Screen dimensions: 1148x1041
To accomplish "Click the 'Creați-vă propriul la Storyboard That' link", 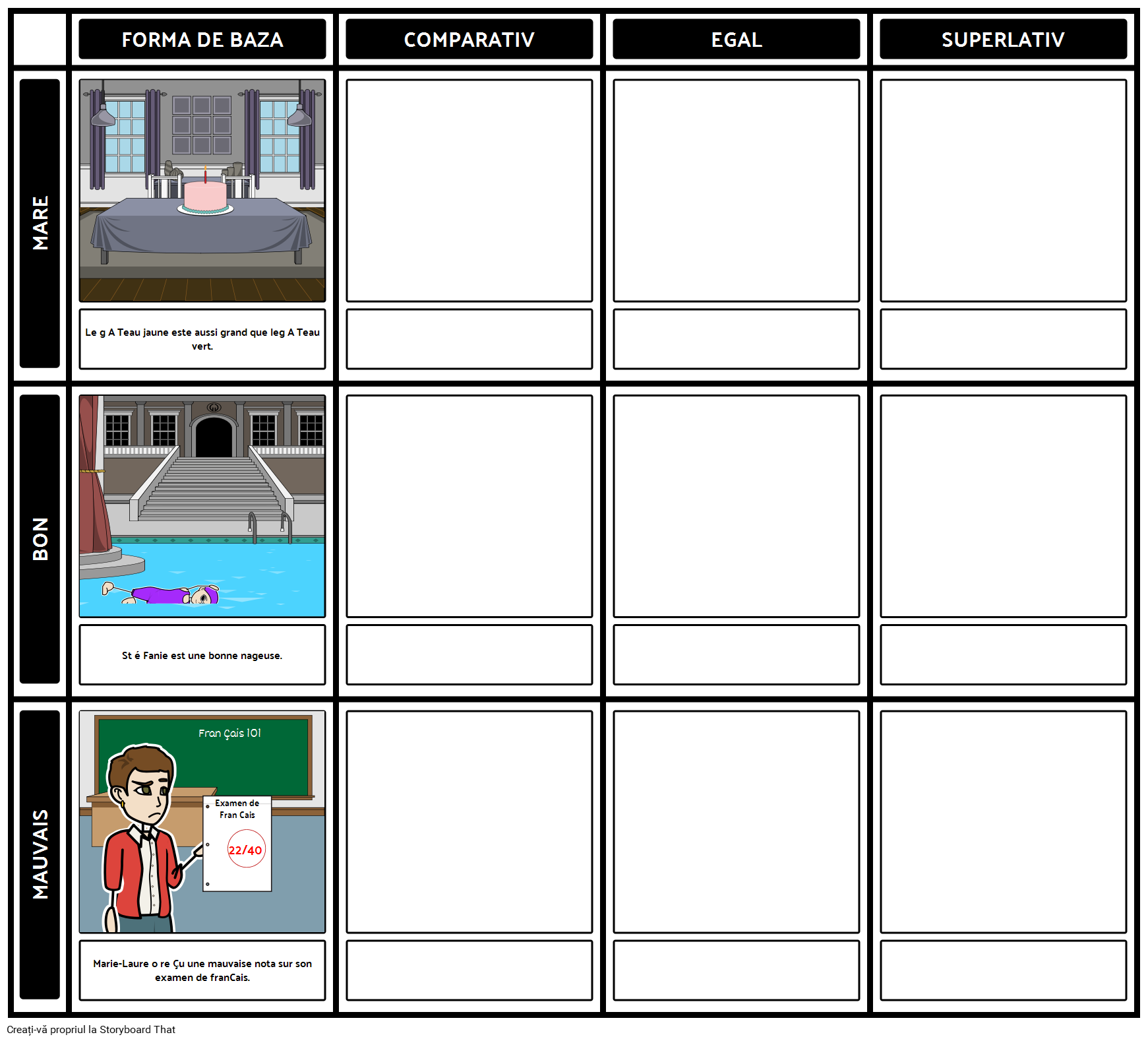I will (91, 1030).
